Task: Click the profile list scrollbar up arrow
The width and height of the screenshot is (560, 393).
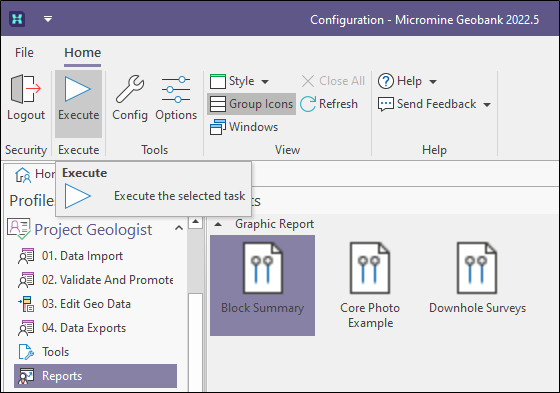Action: [x=195, y=222]
